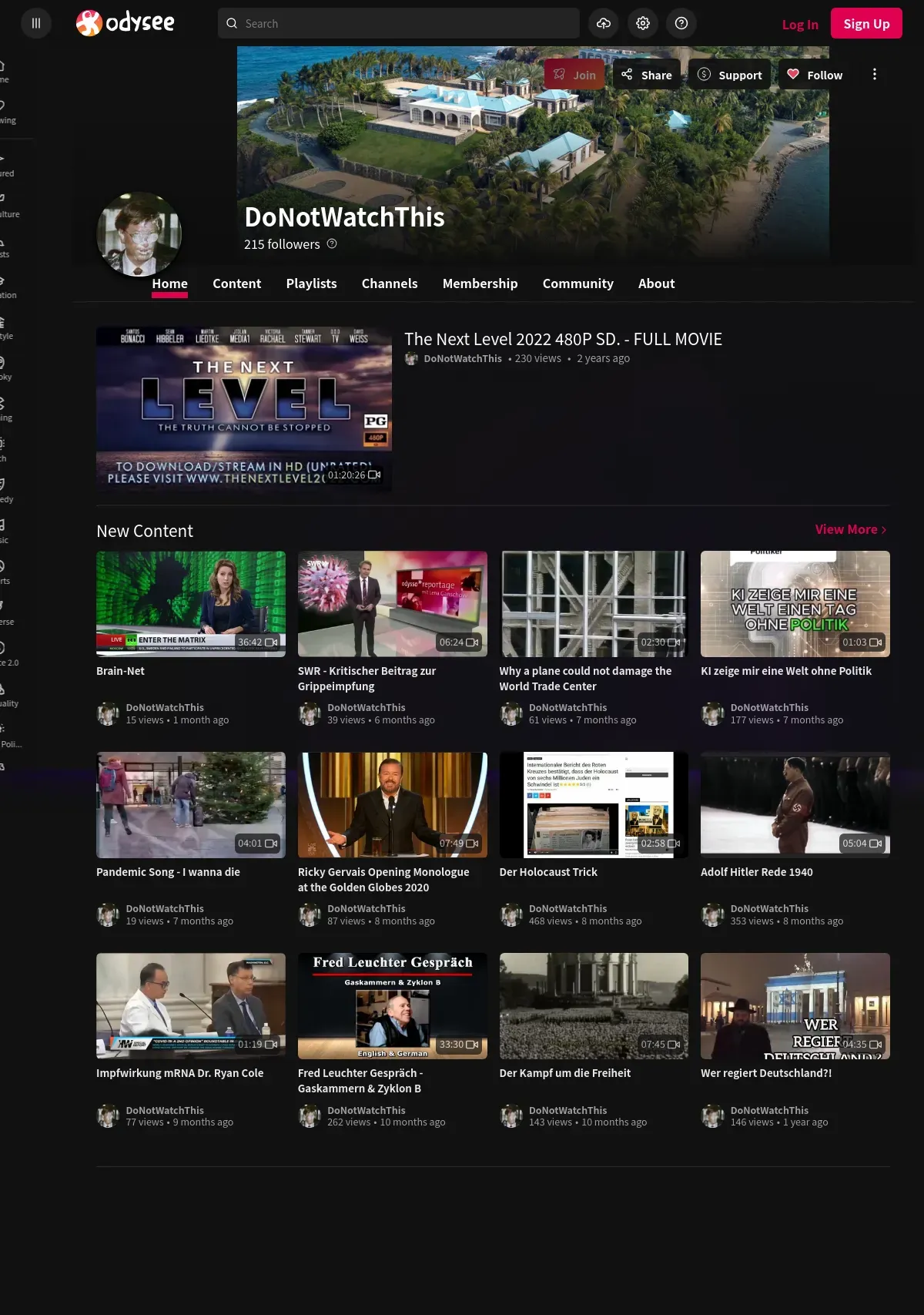Click channel avatar under Der Kampf video
This screenshot has height=1315, width=924.
point(511,1116)
